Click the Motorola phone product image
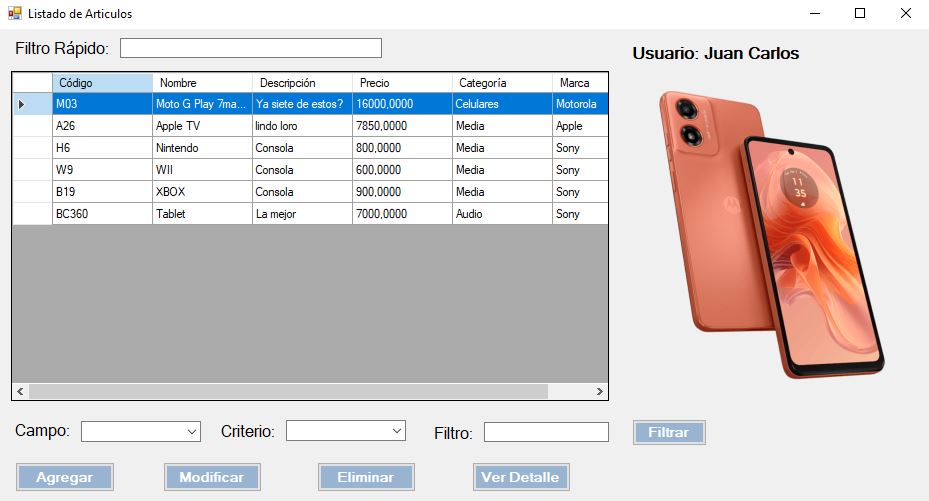 click(x=770, y=232)
